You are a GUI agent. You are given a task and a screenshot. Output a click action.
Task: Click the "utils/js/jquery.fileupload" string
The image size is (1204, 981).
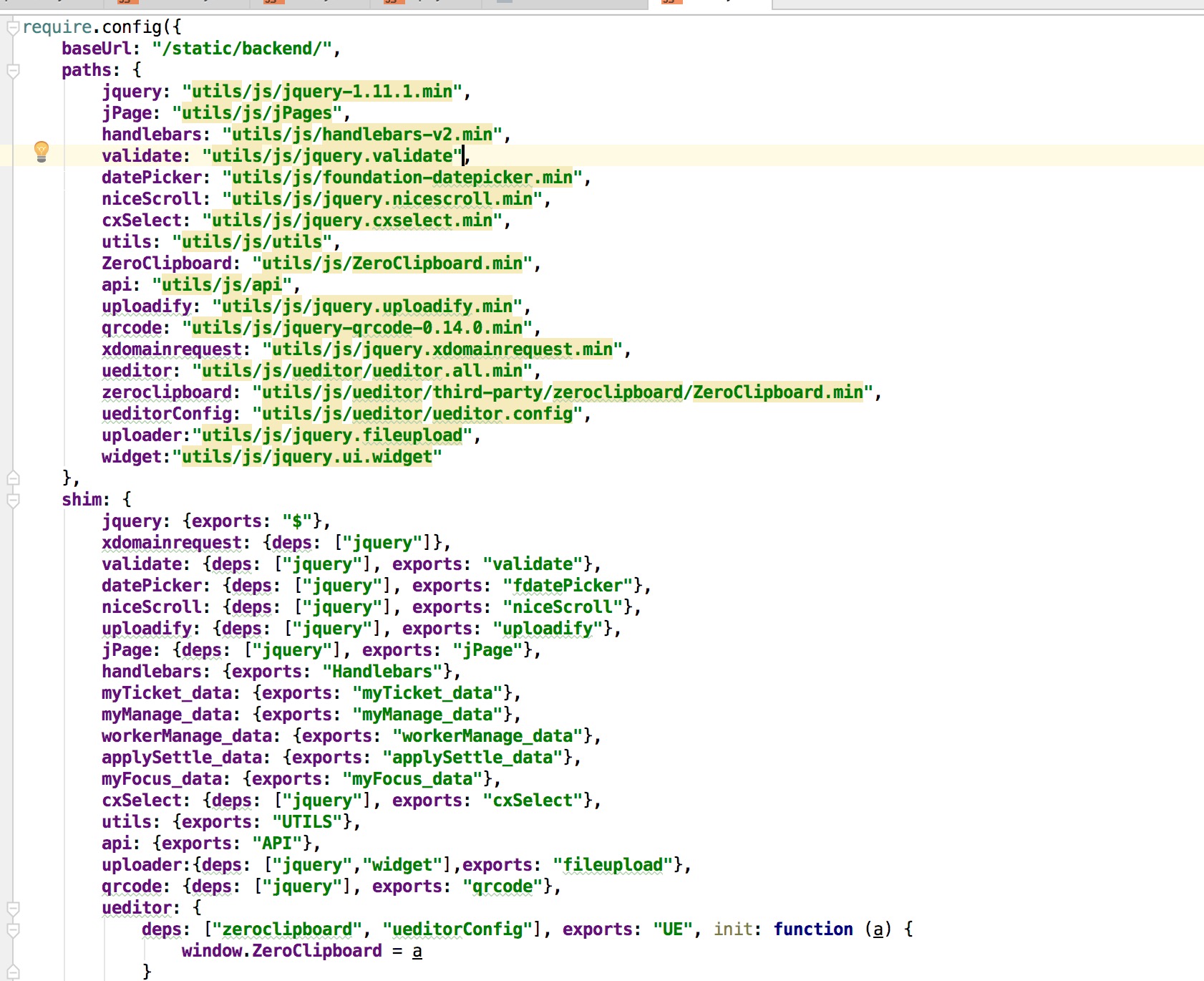331,435
